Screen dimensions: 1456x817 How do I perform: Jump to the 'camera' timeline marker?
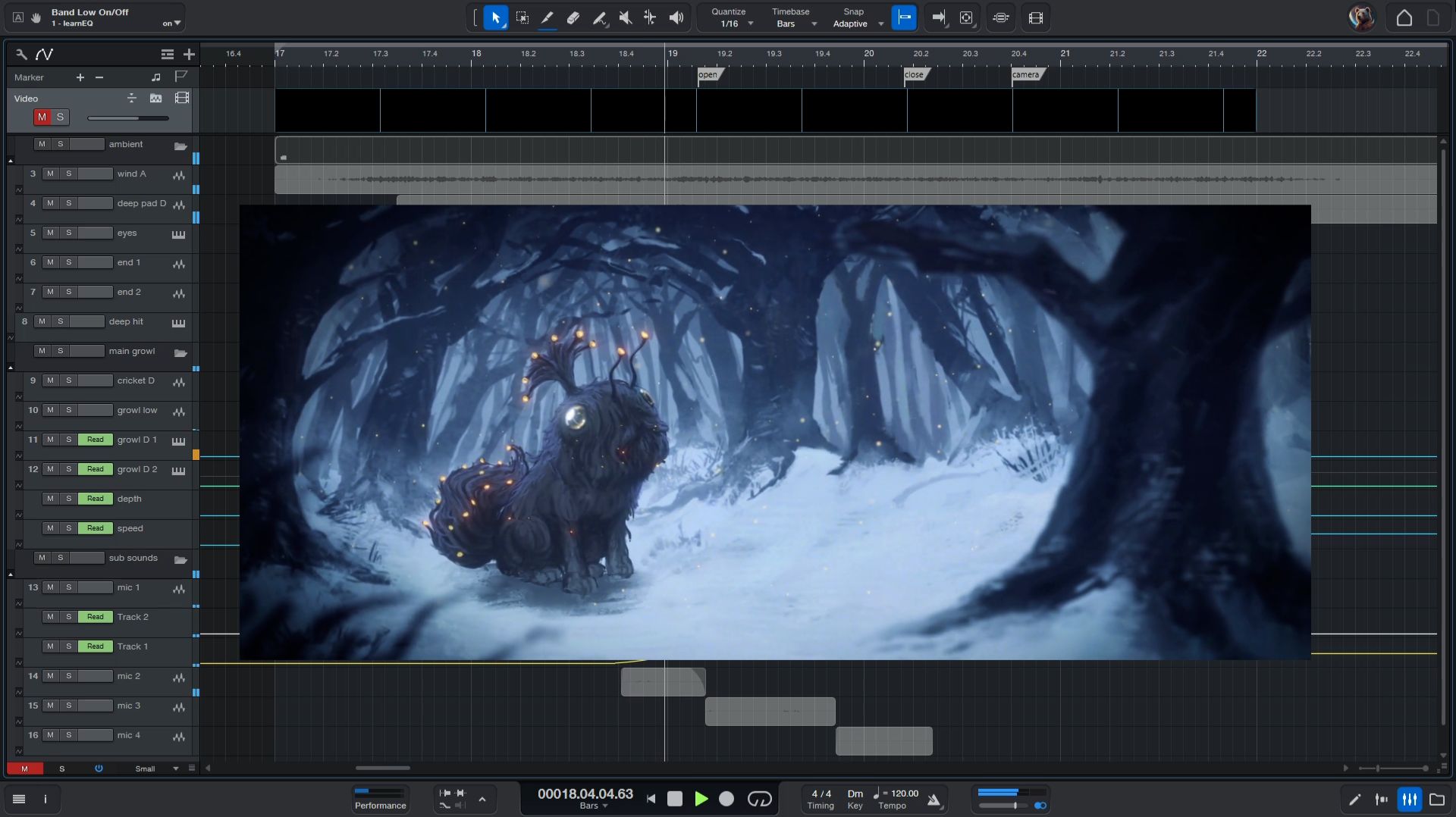pos(1025,74)
